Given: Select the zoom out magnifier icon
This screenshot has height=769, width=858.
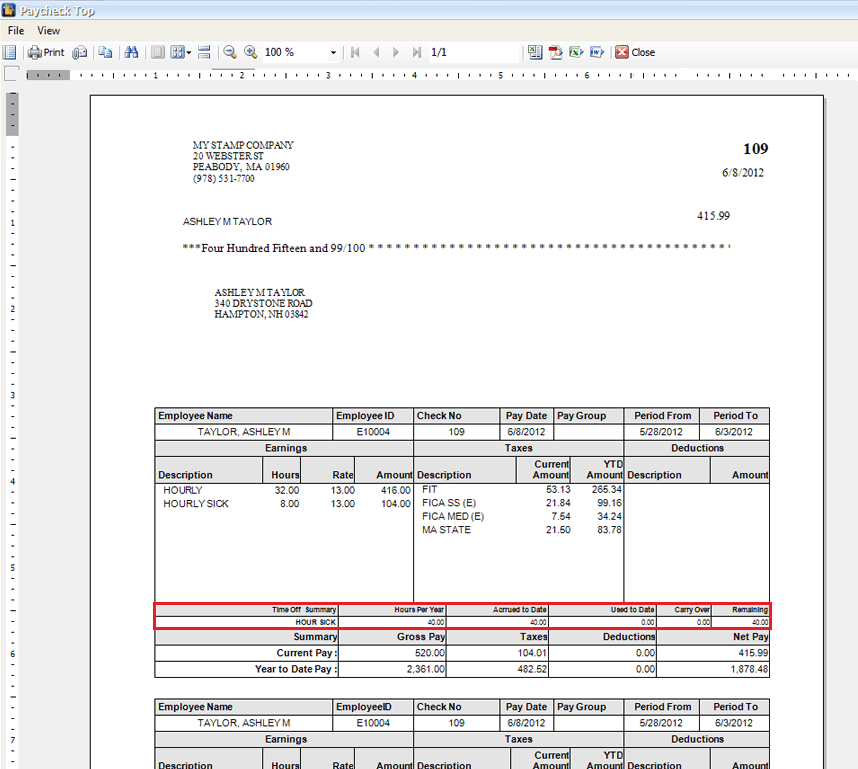Looking at the screenshot, I should [x=230, y=52].
